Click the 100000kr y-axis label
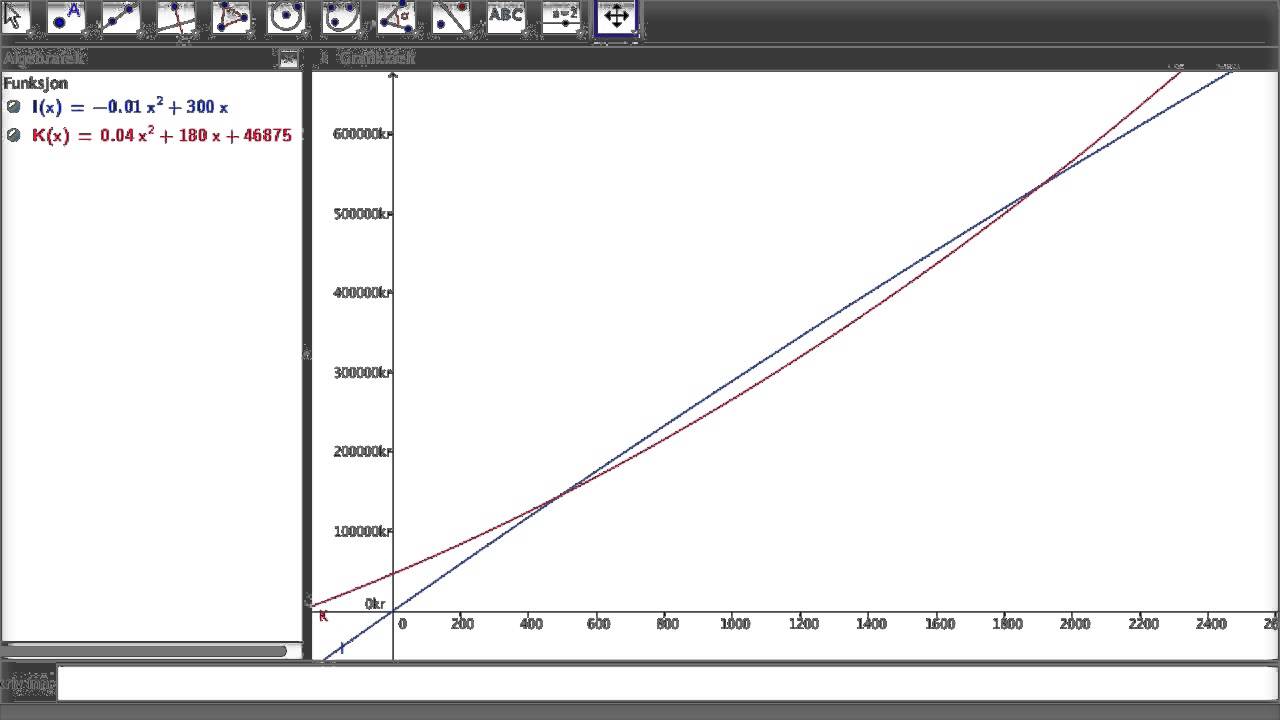The width and height of the screenshot is (1280, 720). click(x=361, y=531)
